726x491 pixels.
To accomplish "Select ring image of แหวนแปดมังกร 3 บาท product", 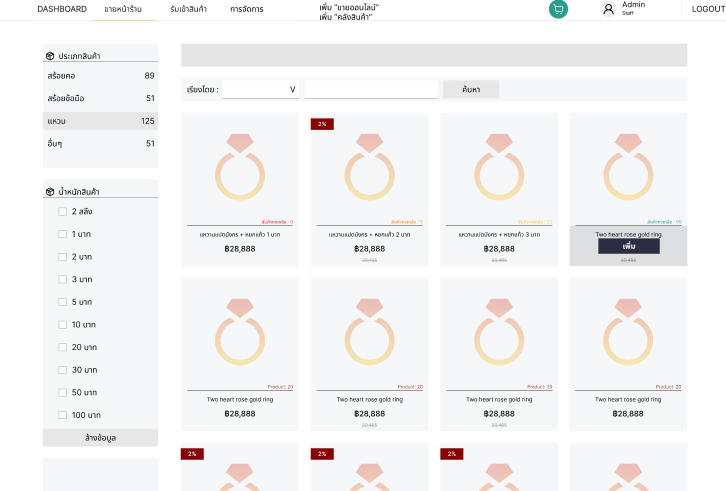I will tap(499, 166).
